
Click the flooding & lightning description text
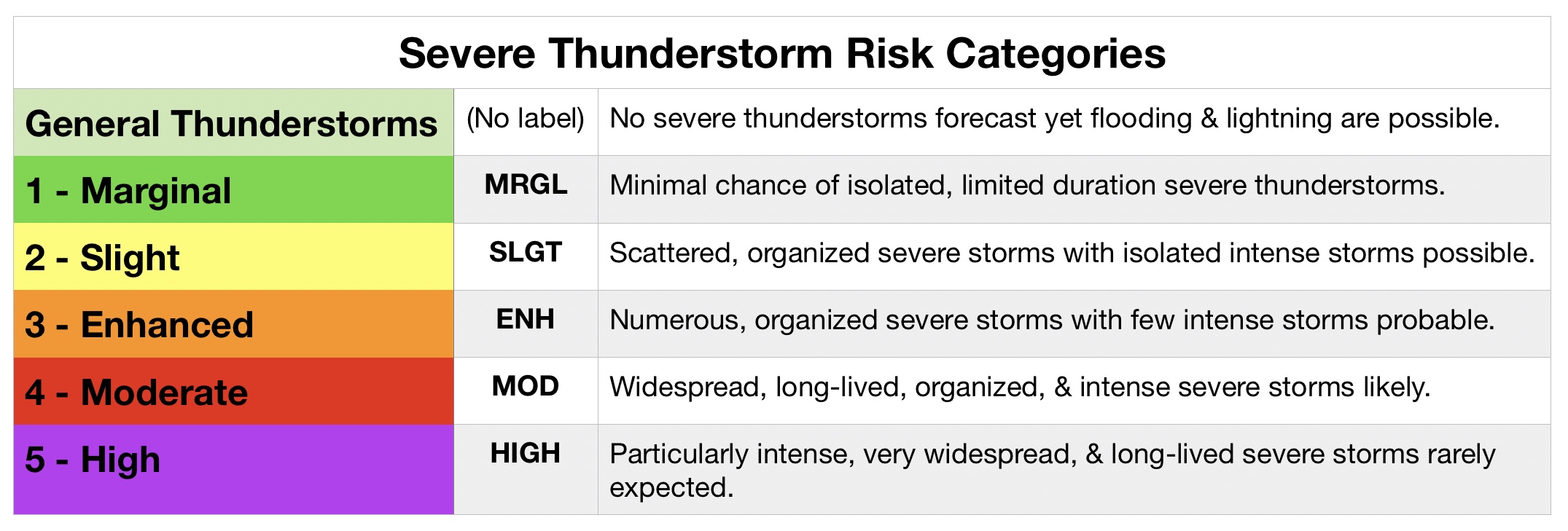click(x=1054, y=119)
